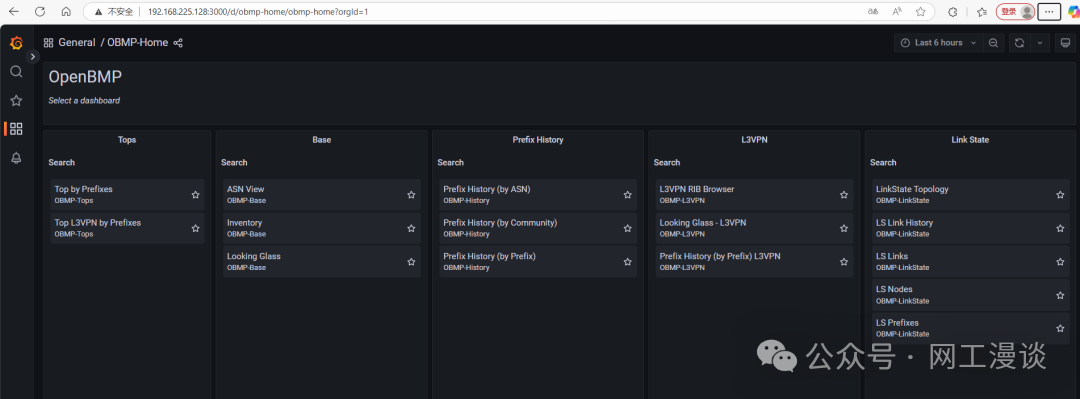The height and width of the screenshot is (399, 1080).
Task: Open the browser read aloud icon
Action: click(x=897, y=12)
